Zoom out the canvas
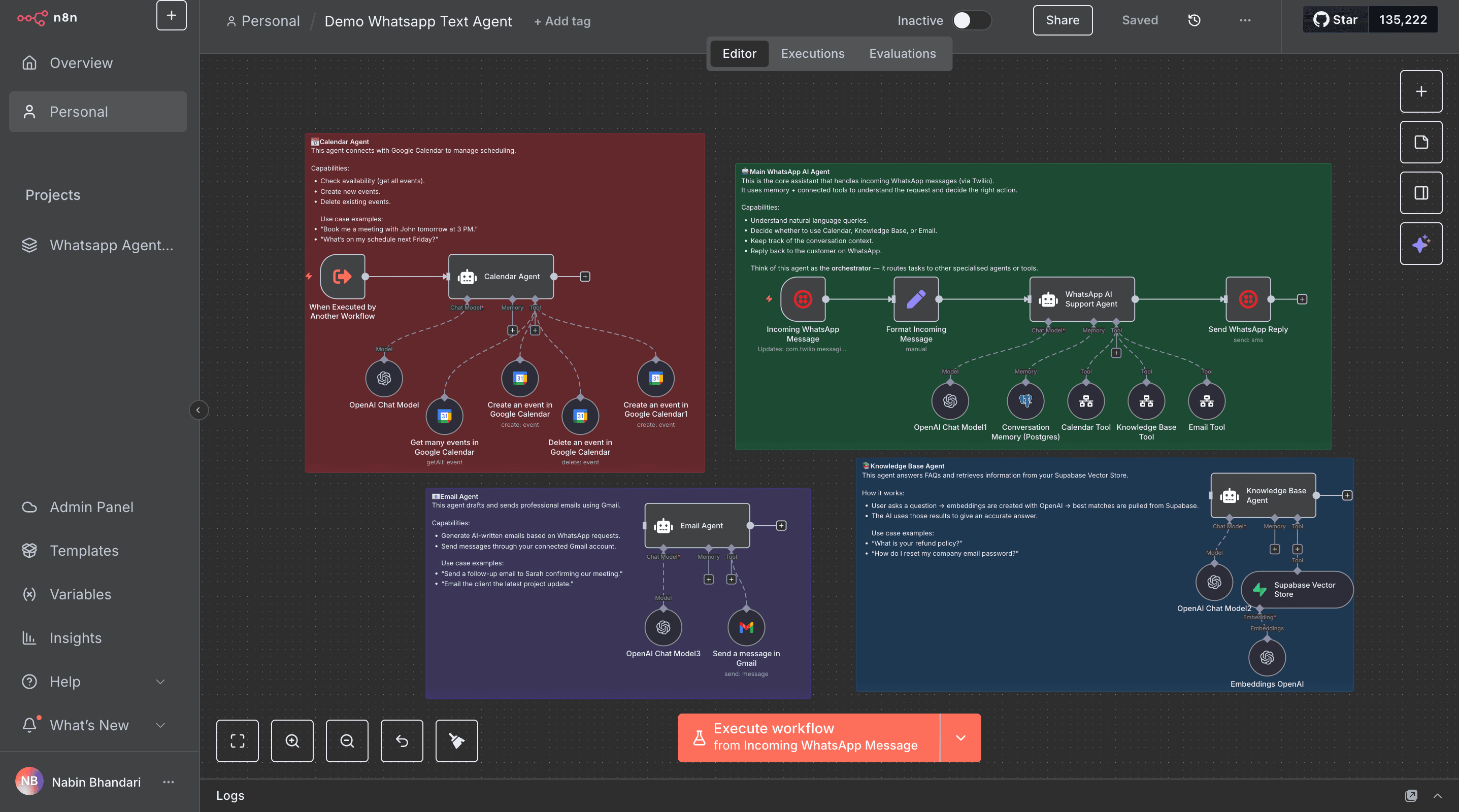This screenshot has width=1459, height=812. [x=347, y=740]
